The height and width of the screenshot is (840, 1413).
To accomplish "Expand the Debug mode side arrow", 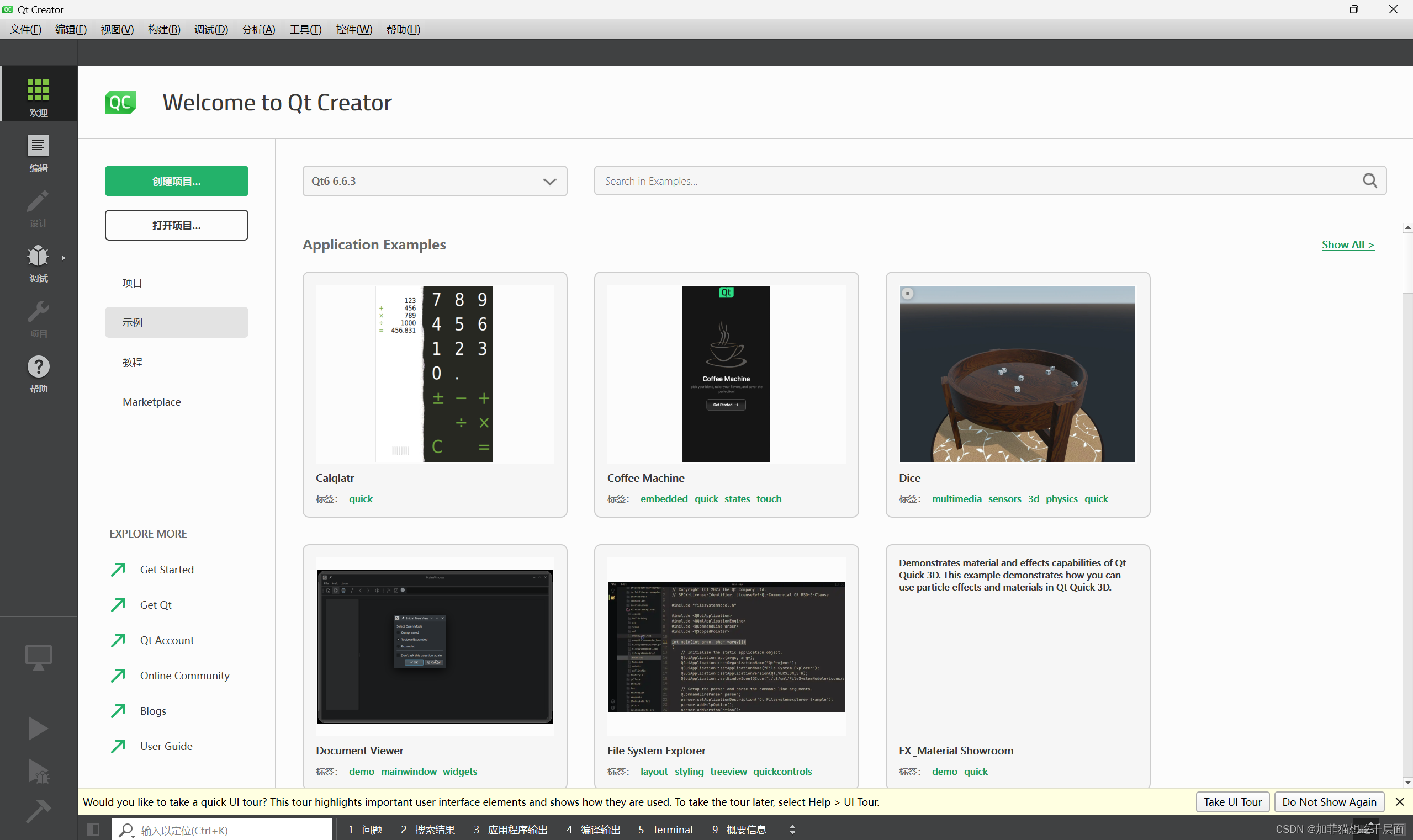I will [x=63, y=258].
